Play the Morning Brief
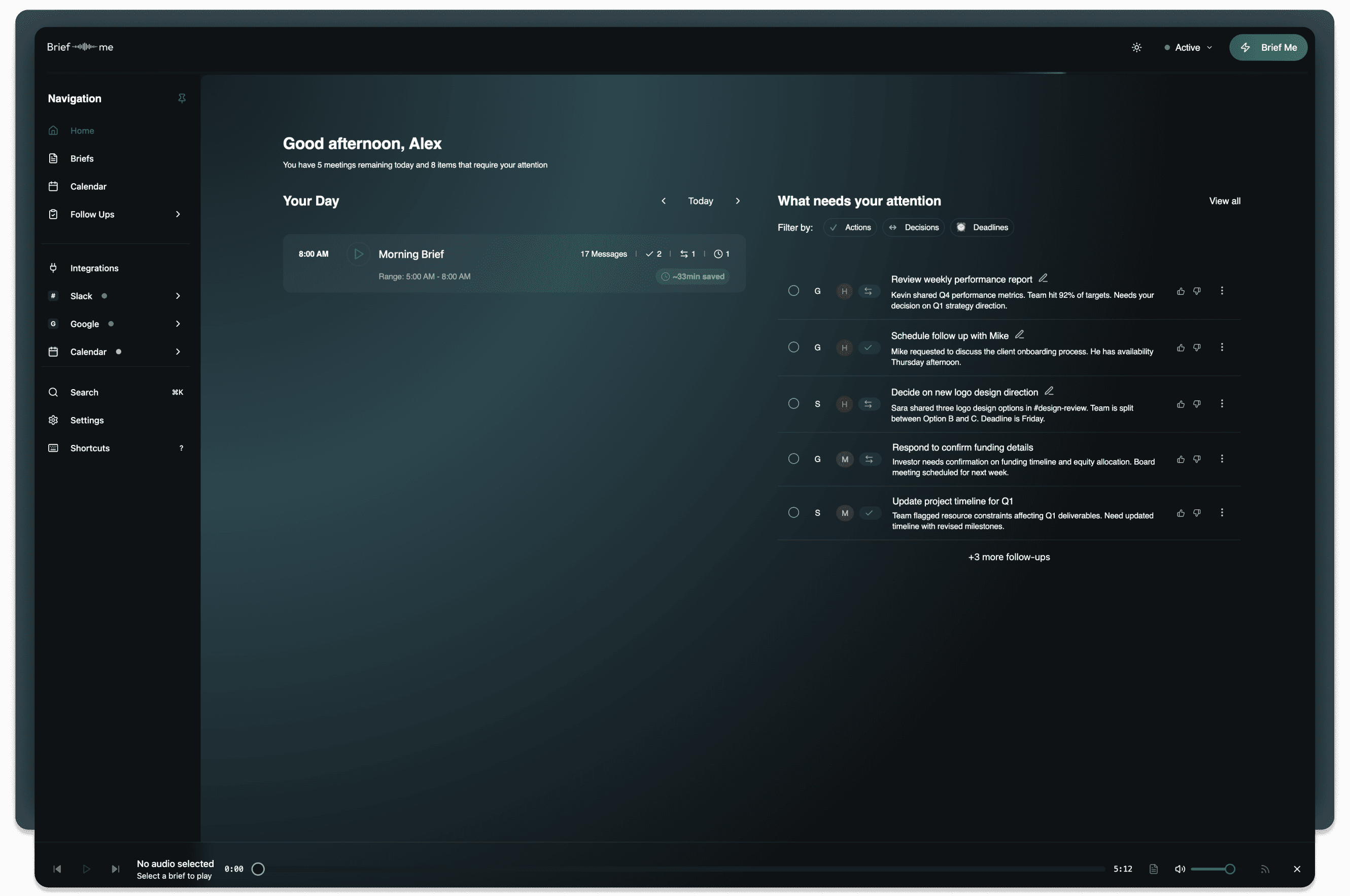The image size is (1350, 896). tap(358, 254)
